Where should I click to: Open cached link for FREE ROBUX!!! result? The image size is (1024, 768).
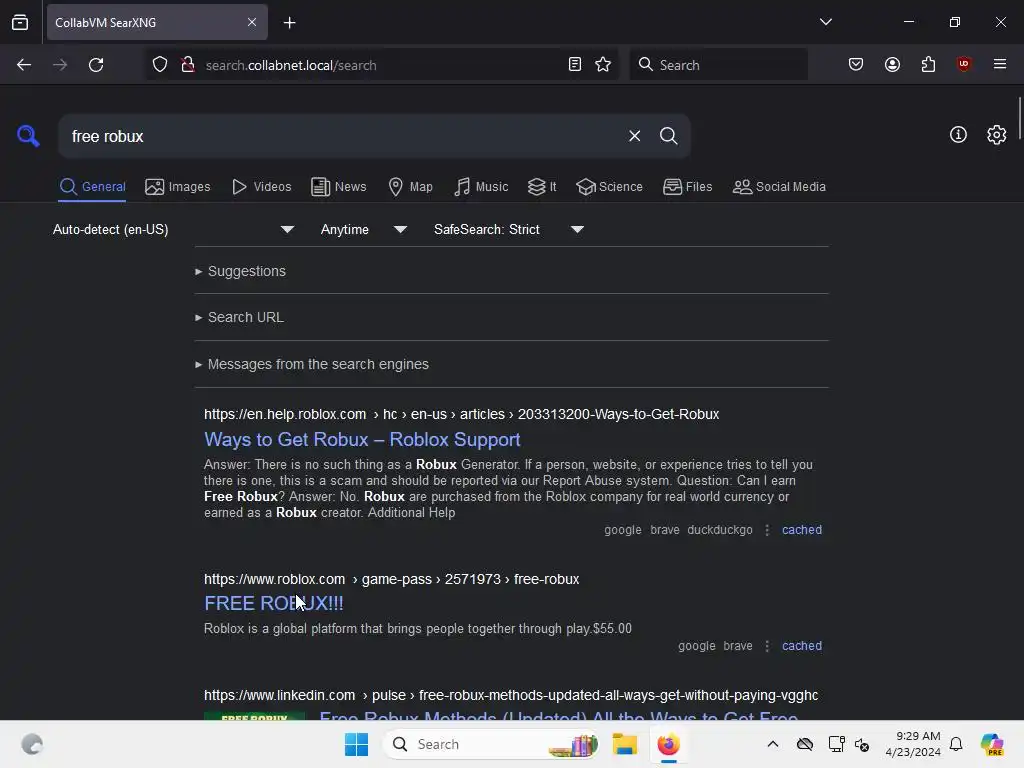pos(802,646)
